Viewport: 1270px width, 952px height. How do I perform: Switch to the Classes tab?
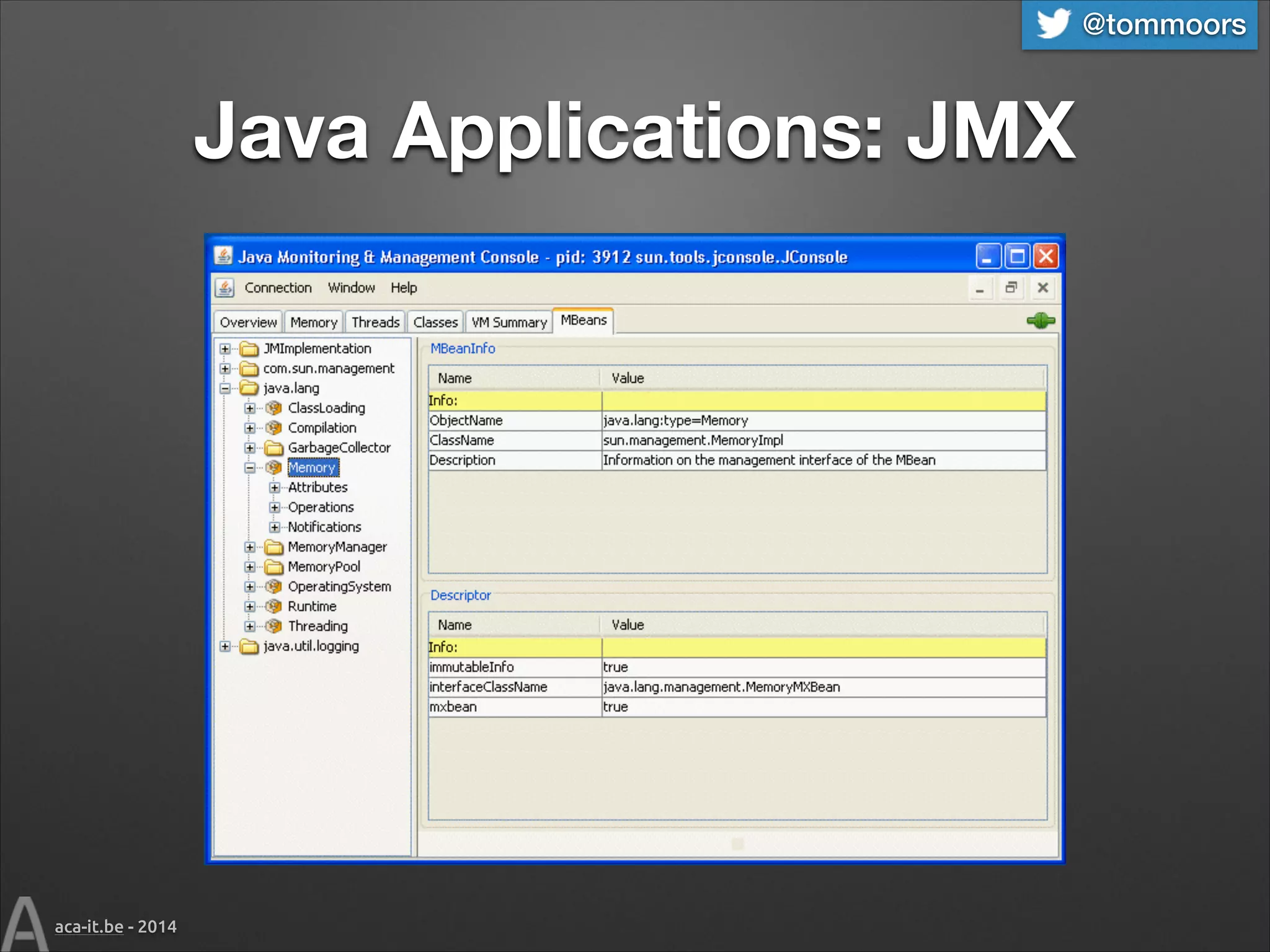point(435,322)
